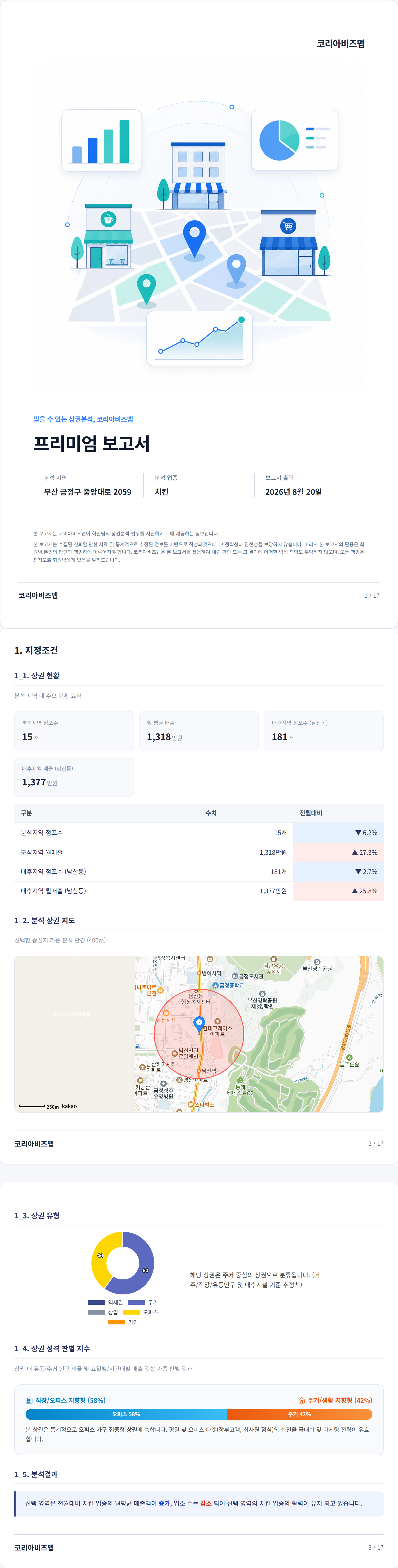This screenshot has height=1568, width=398.
Task: Click the tall blue building with awning
Action: 198,176
